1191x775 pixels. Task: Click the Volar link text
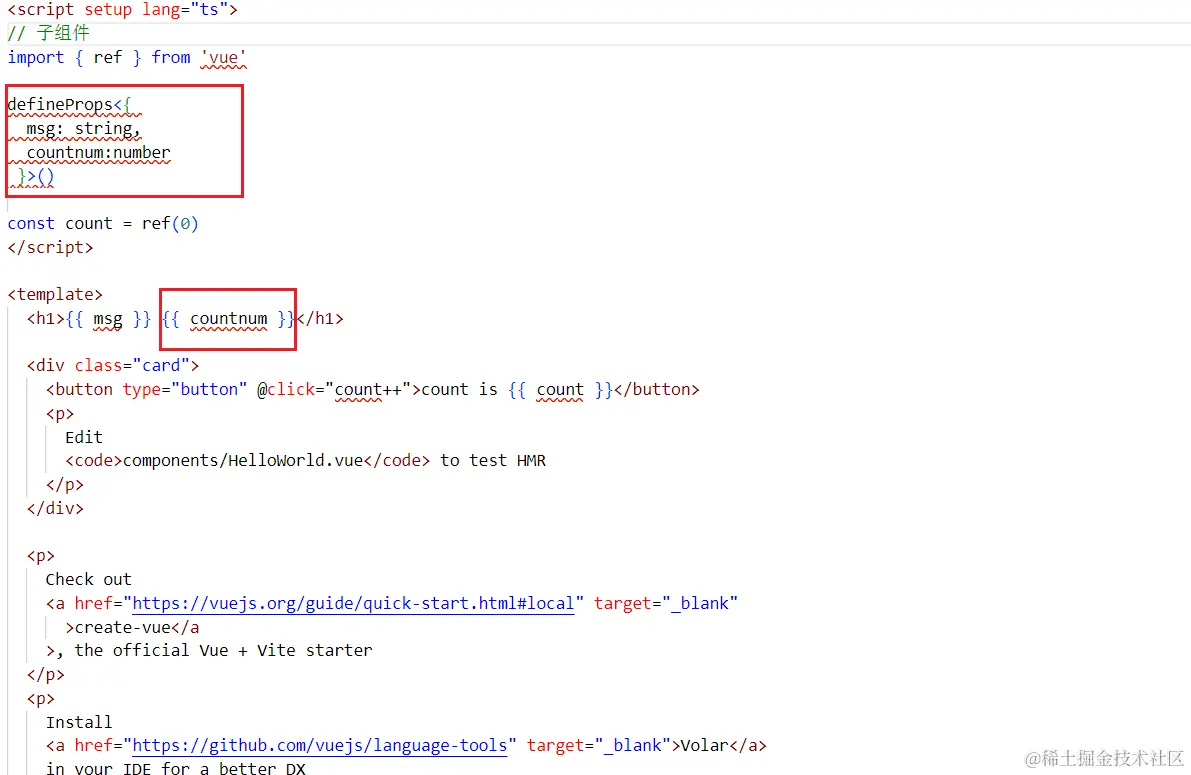click(704, 745)
